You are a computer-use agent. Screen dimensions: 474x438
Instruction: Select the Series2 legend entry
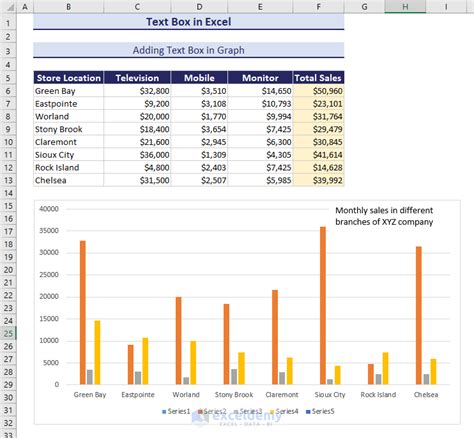[212, 412]
